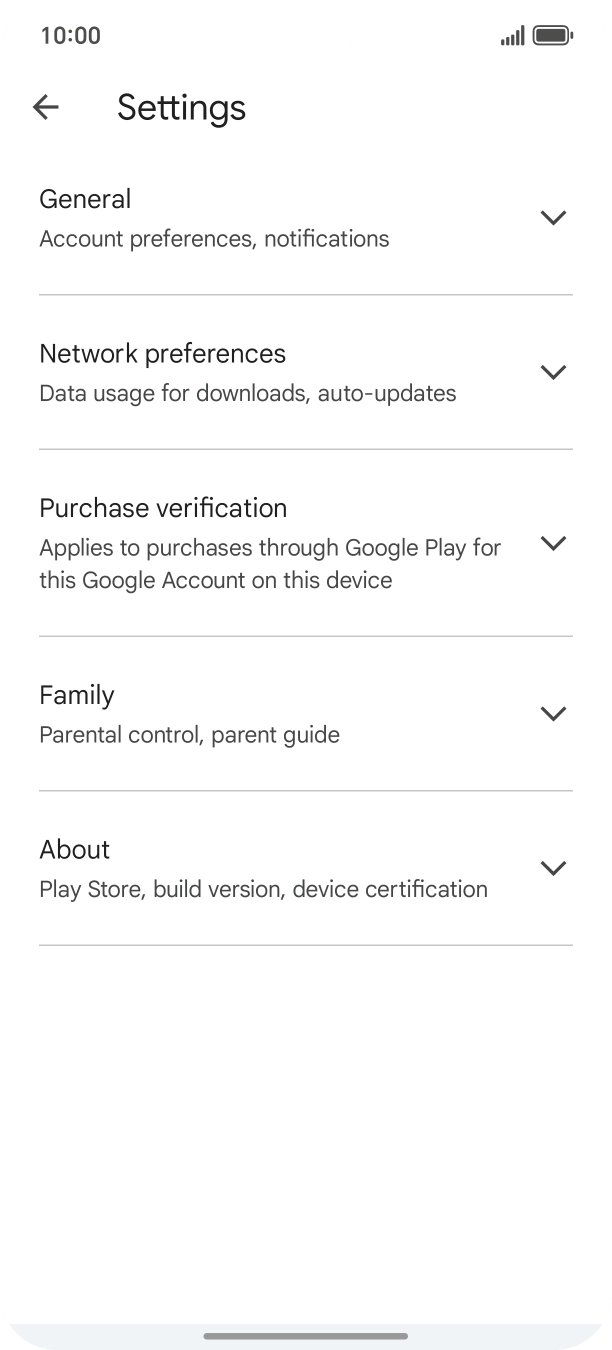Expand the General section chevron

[553, 217]
